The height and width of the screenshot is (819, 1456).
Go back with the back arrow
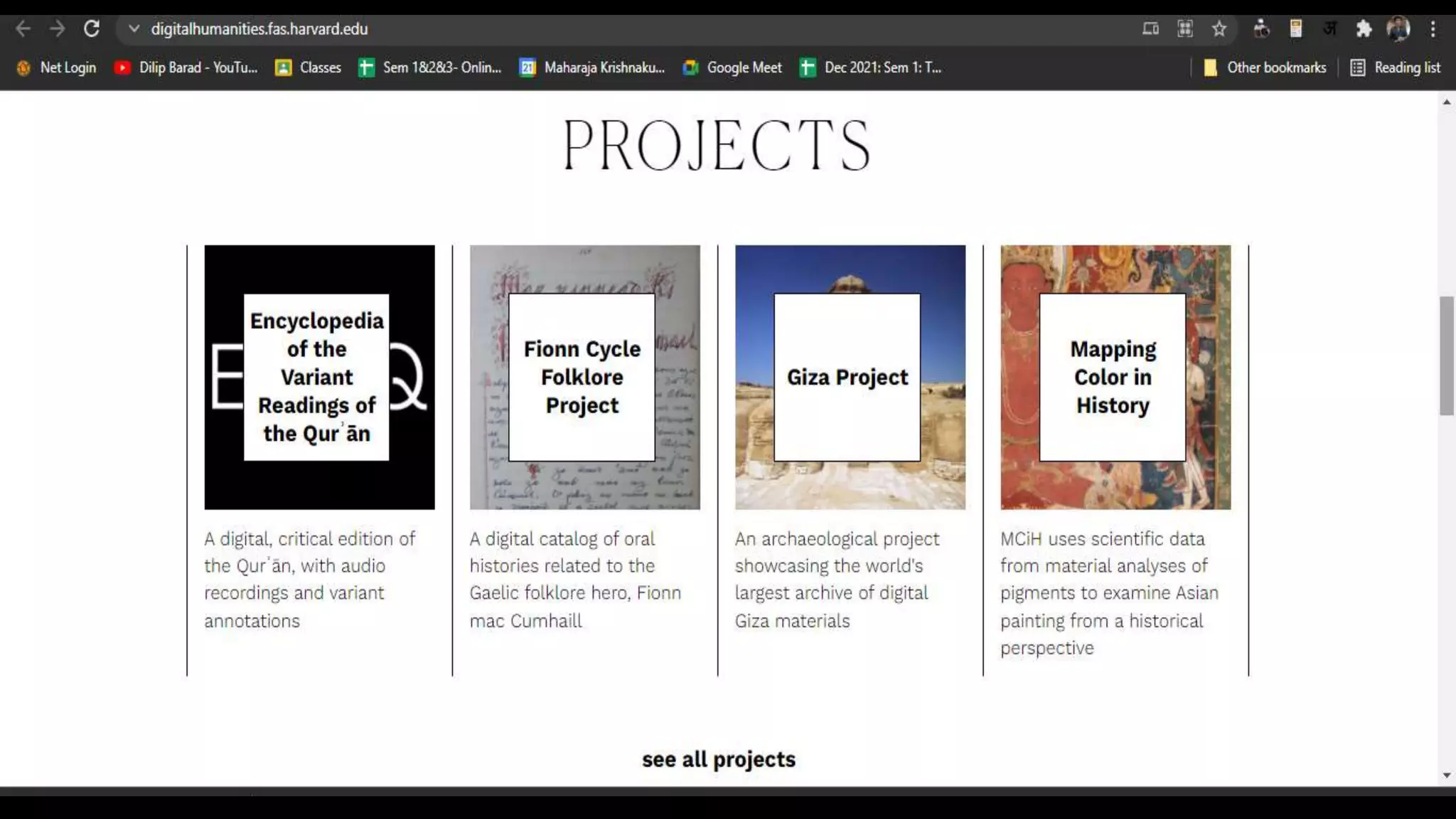coord(23,29)
